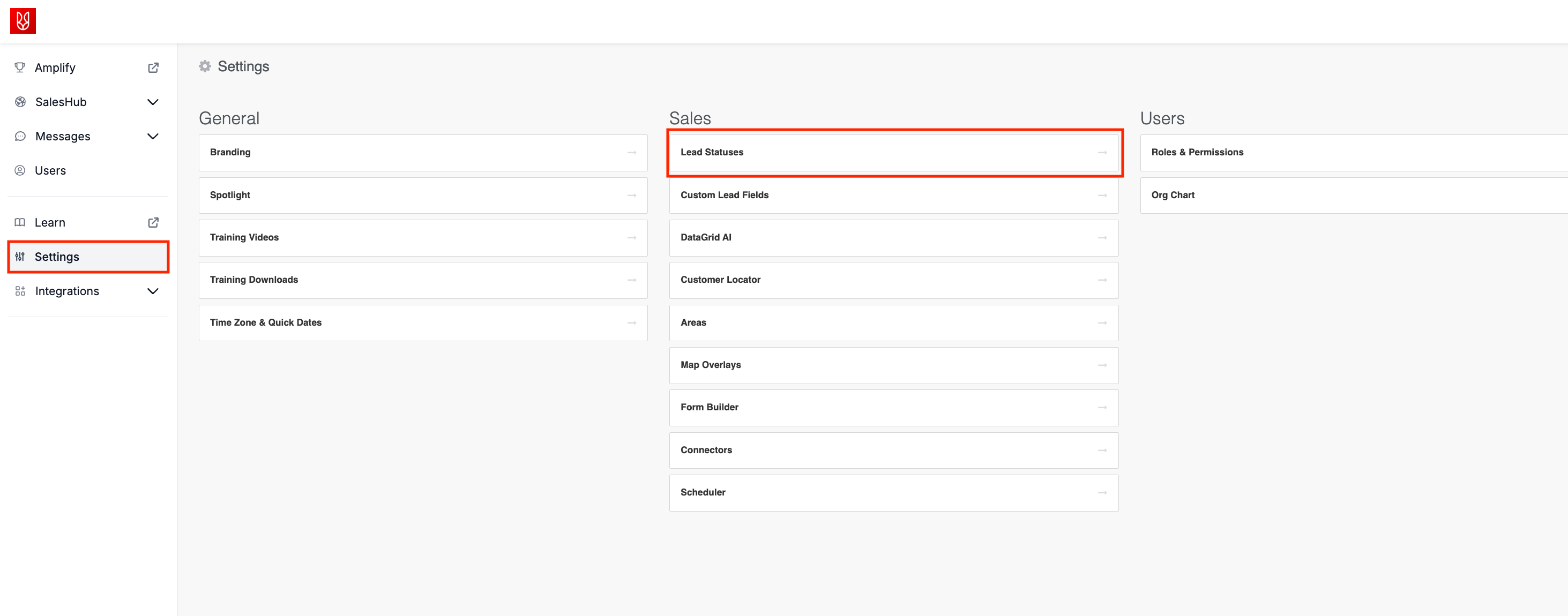Screen dimensions: 1568x616
Task: Click the Users person icon in sidebar
Action: pyautogui.click(x=20, y=170)
